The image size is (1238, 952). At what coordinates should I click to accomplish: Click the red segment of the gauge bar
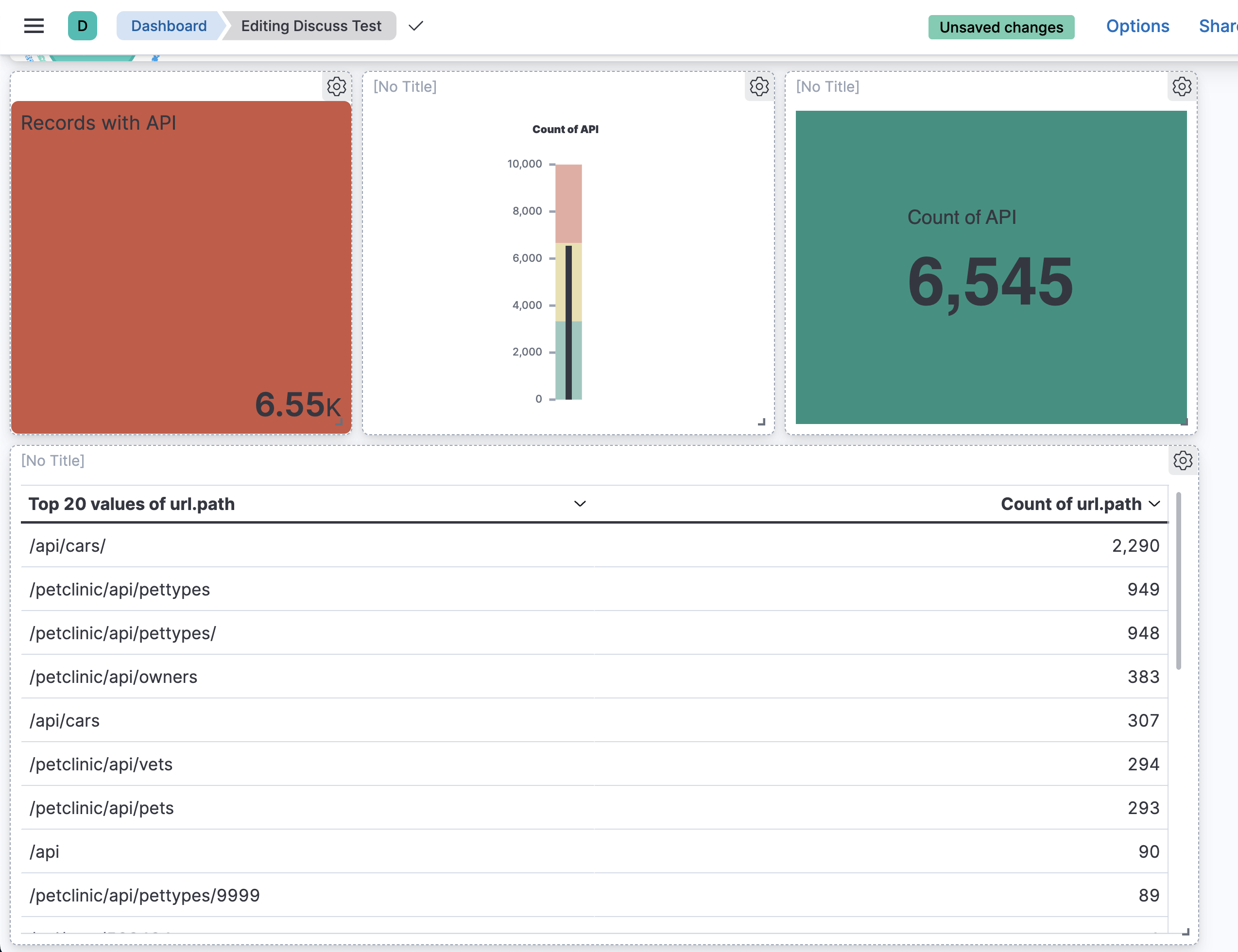point(568,203)
